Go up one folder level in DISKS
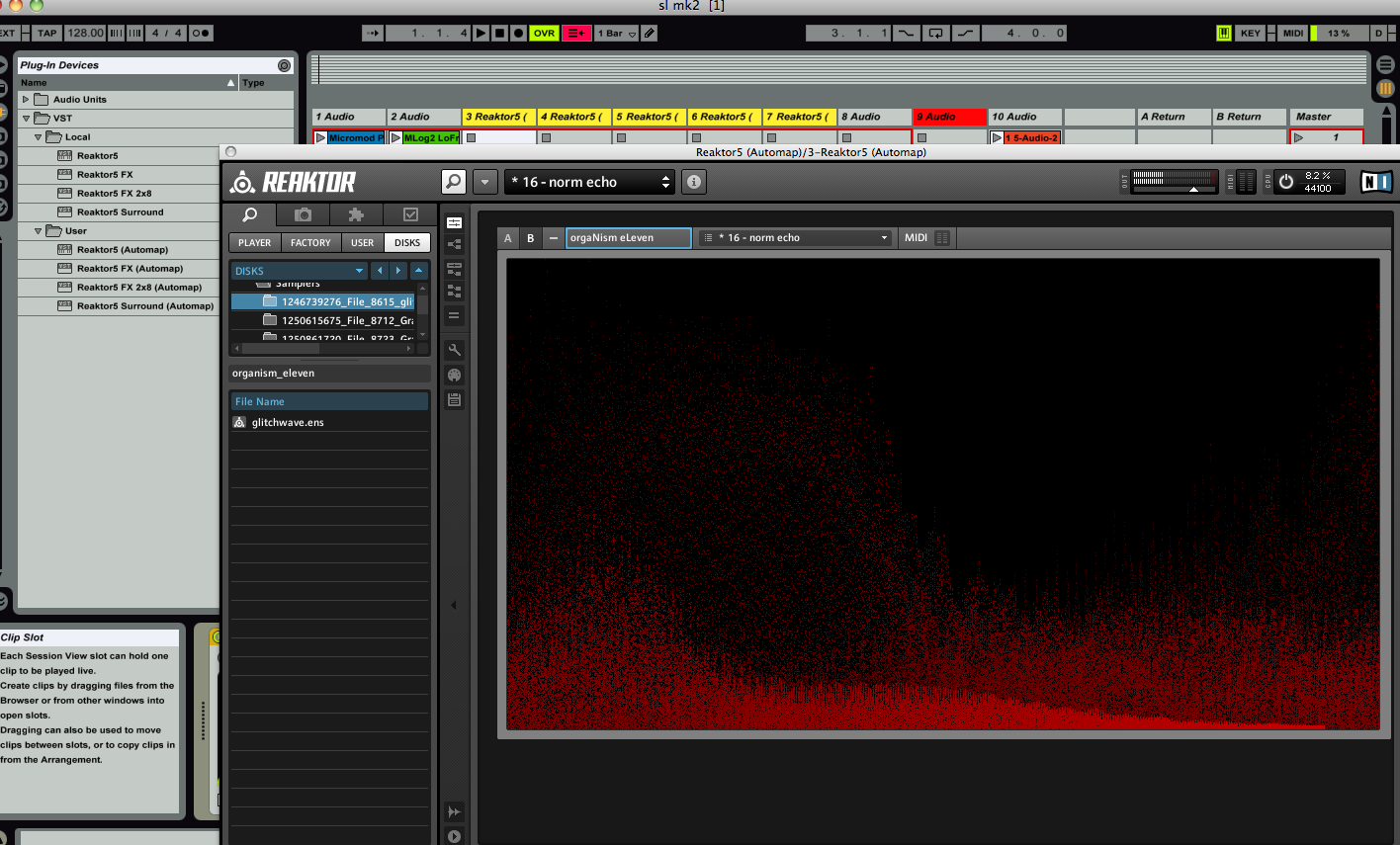Viewport: 1400px width, 845px height. tap(419, 271)
